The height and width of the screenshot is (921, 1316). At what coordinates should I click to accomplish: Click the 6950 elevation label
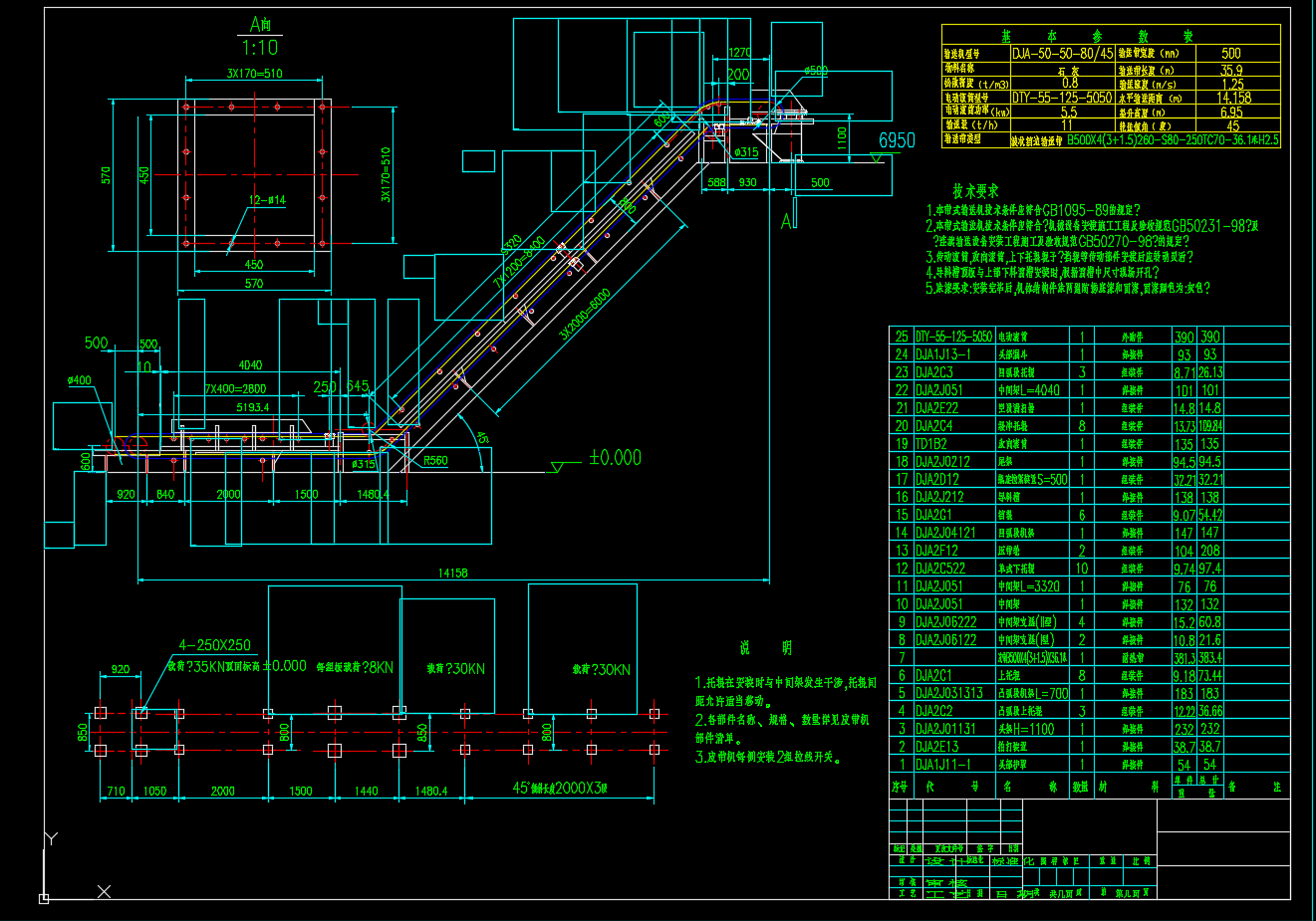click(x=896, y=141)
